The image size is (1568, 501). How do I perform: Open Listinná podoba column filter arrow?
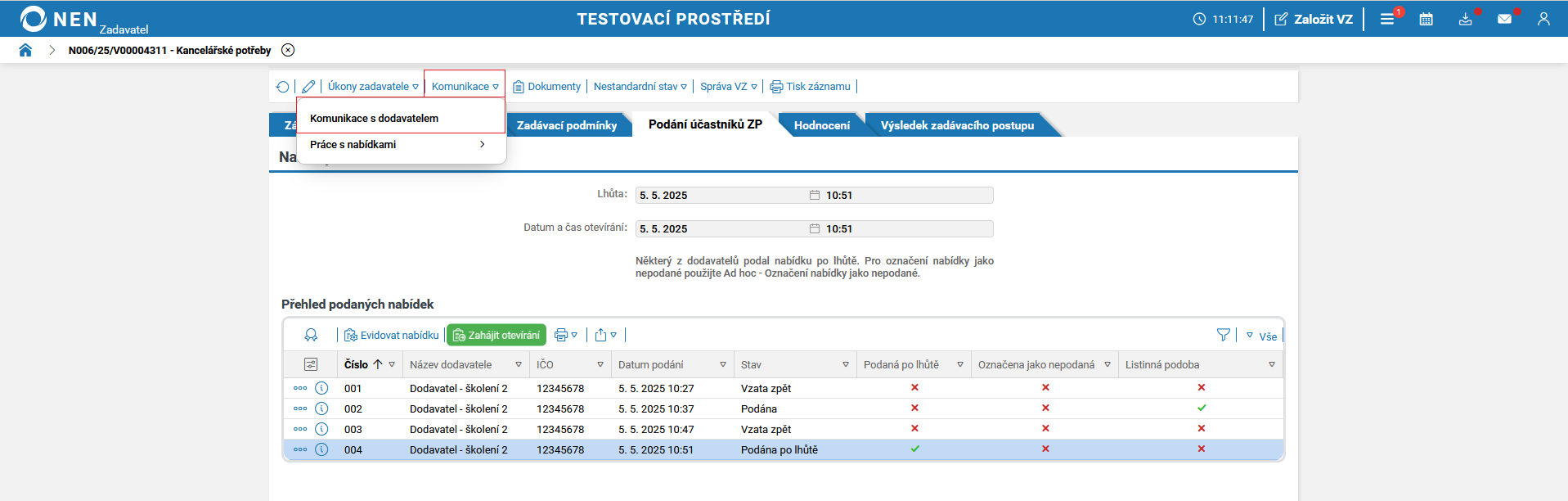click(1272, 364)
